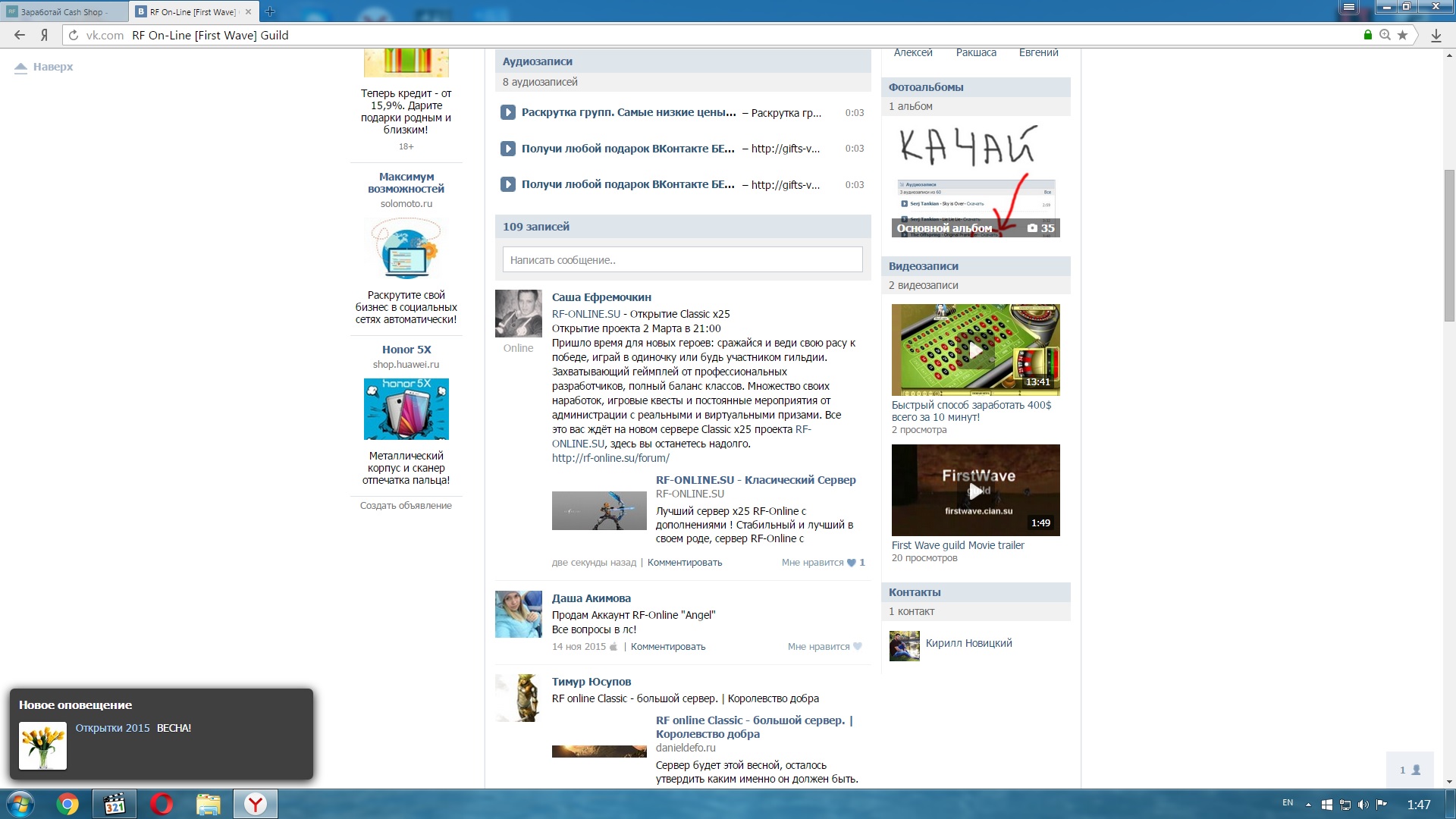Open Даша Акимова's profile link
The height and width of the screenshot is (819, 1456).
pos(591,598)
